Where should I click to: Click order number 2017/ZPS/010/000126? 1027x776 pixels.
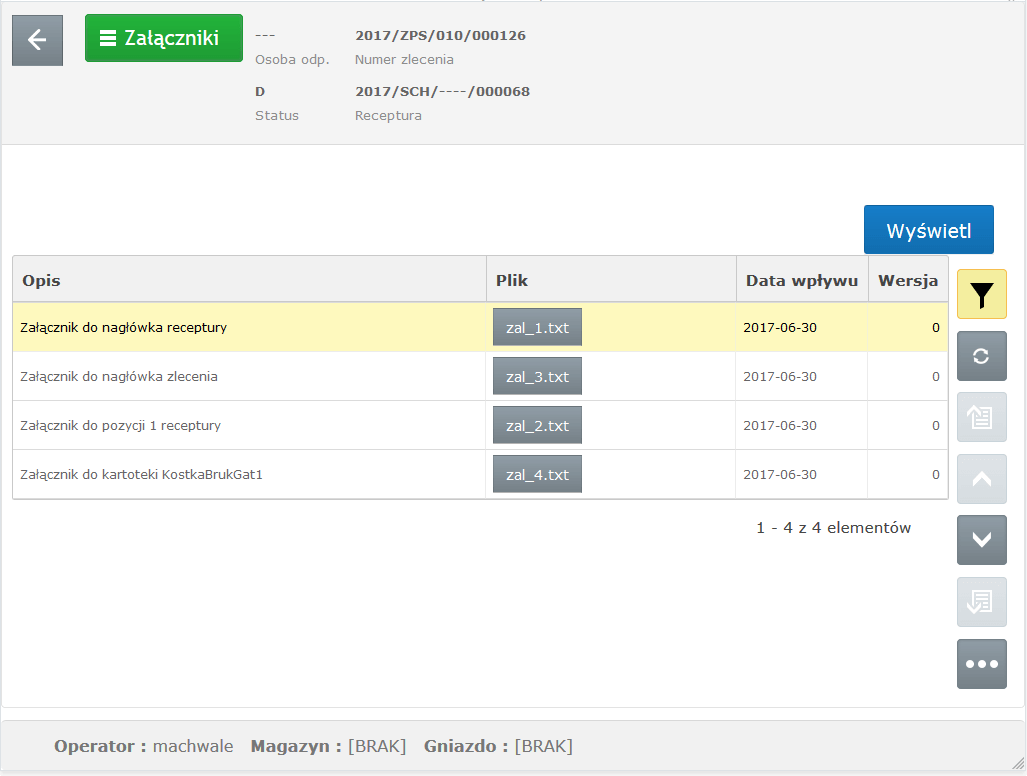point(440,35)
